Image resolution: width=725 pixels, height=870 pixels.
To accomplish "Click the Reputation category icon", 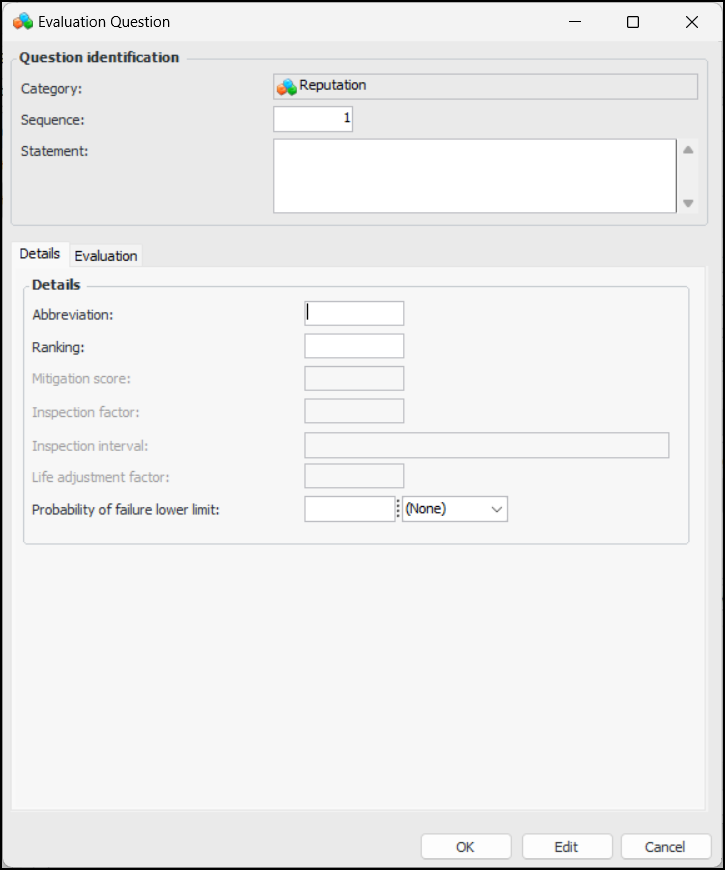I will [287, 87].
